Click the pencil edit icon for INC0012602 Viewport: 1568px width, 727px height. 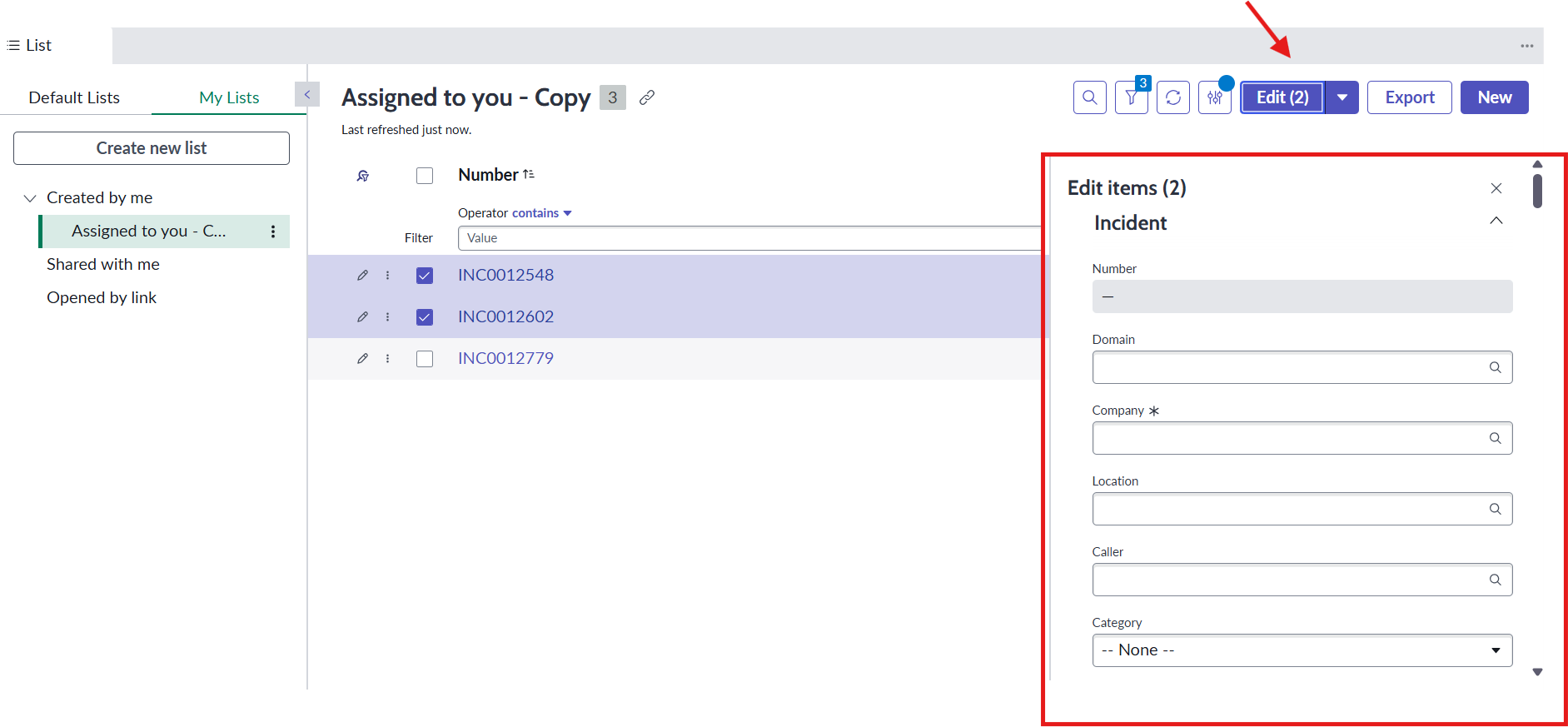click(x=362, y=317)
